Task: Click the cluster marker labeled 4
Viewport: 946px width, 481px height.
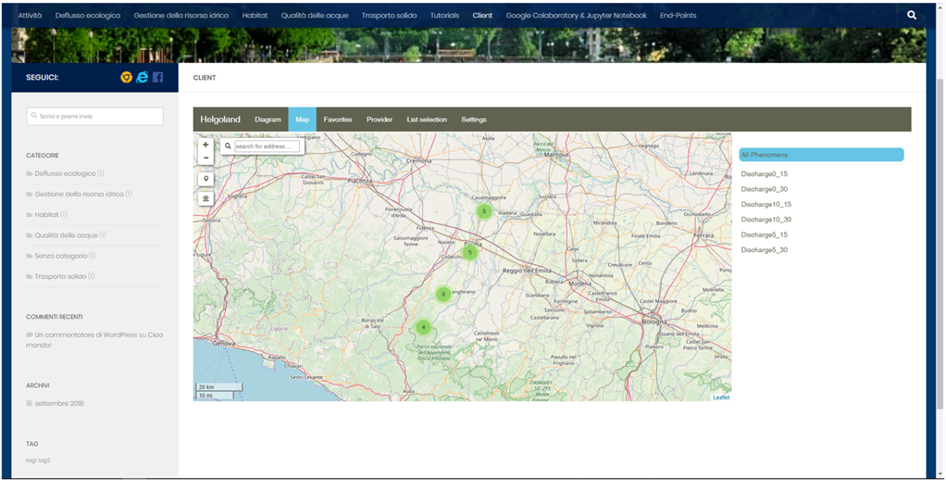Action: pyautogui.click(x=423, y=327)
